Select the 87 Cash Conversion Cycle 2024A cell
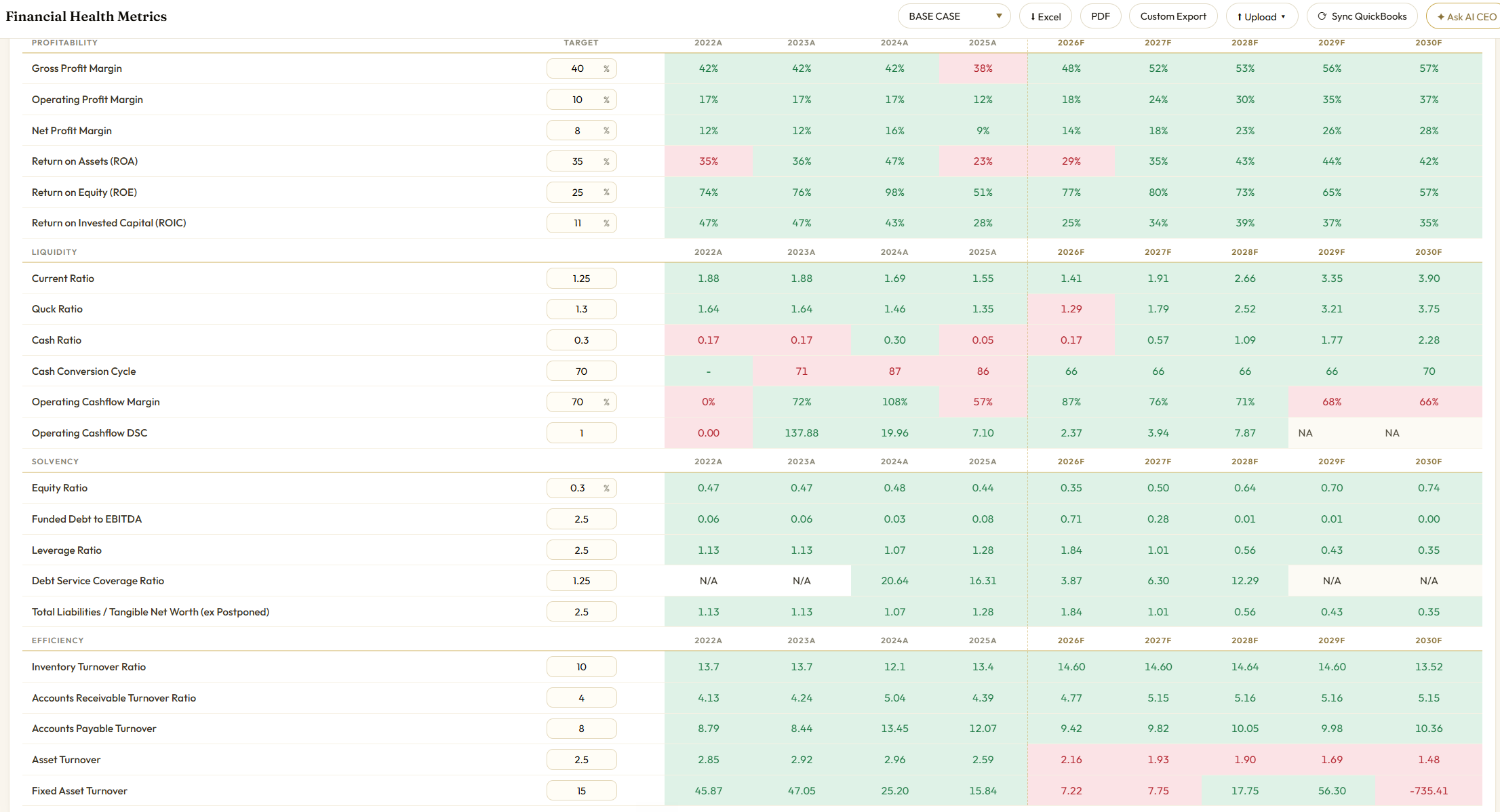This screenshot has width=1500, height=812. [x=894, y=371]
